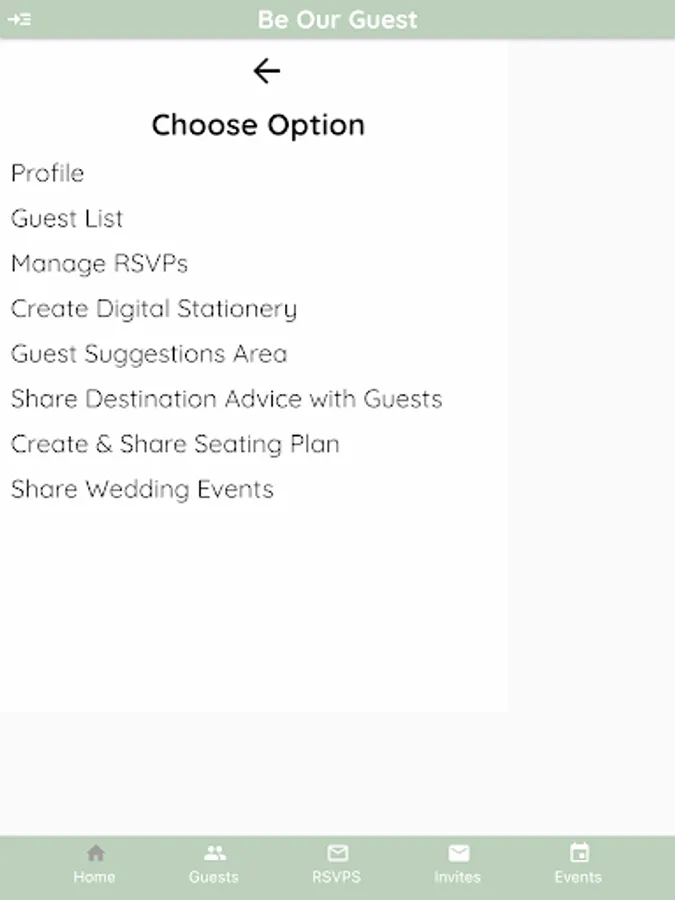This screenshot has width=675, height=900.
Task: Click the Events calendar icon
Action: 578,853
